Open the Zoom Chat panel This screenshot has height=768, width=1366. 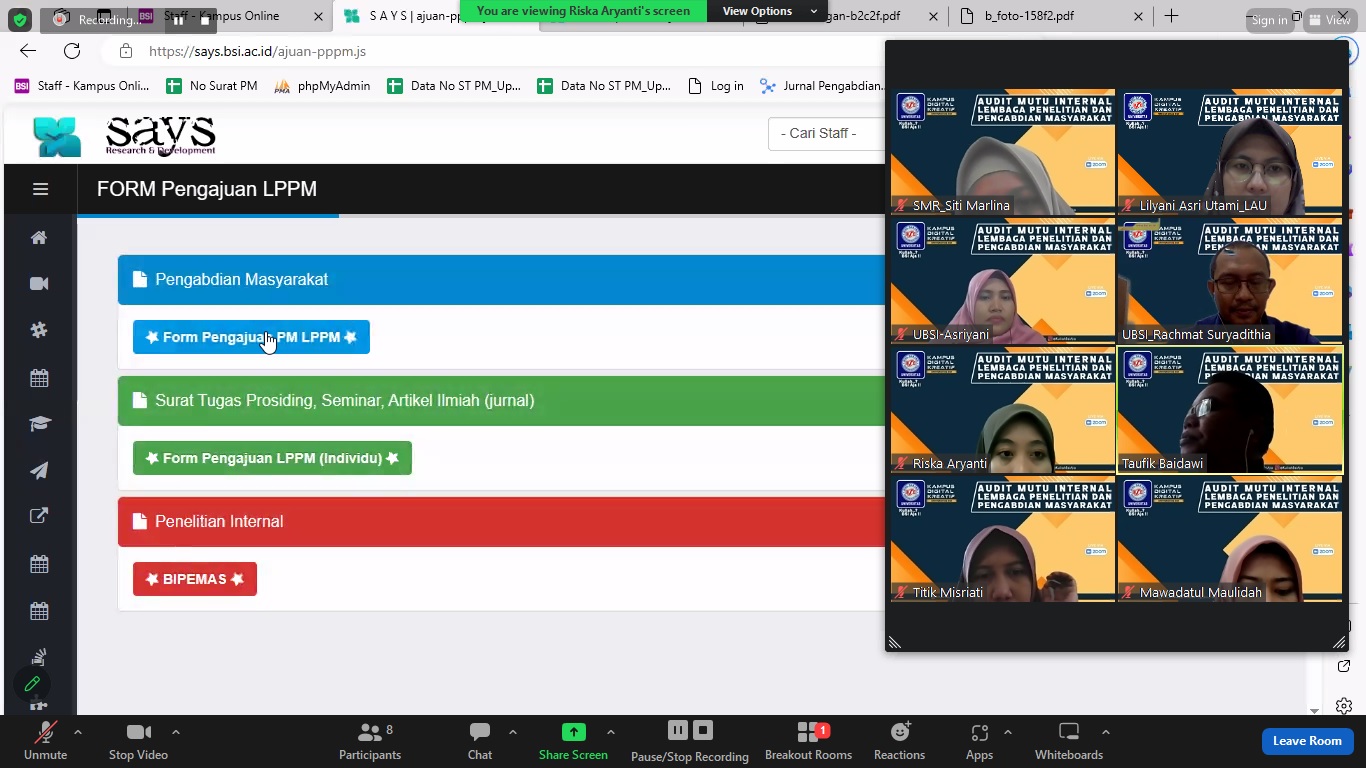click(x=480, y=741)
